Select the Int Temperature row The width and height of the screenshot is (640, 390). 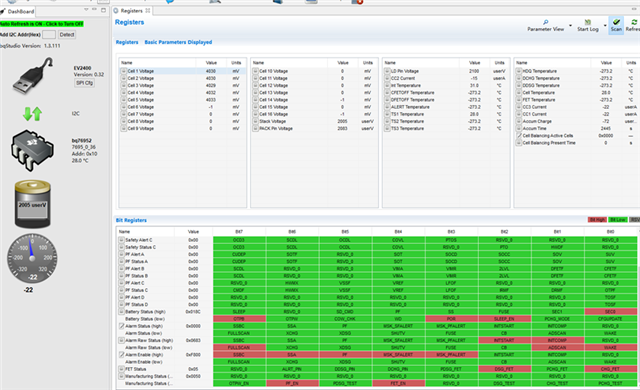click(x=446, y=85)
